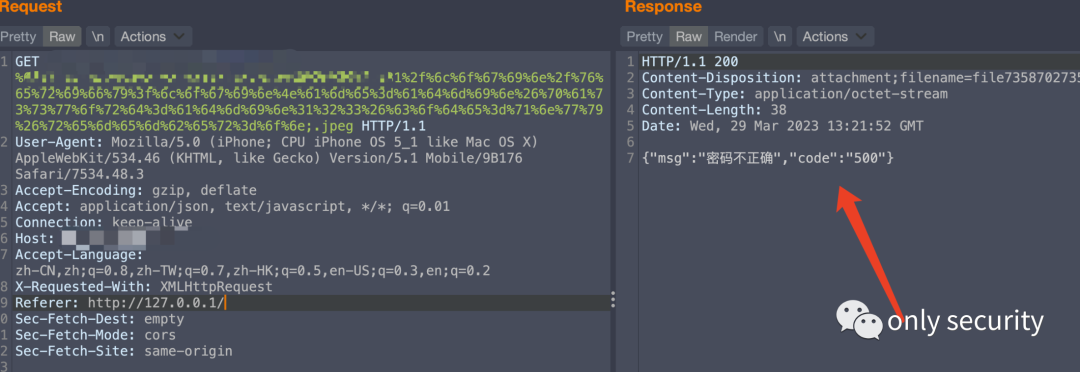This screenshot has height=372, width=1080.
Task: Open the Response Actions dropdown
Action: (x=835, y=37)
